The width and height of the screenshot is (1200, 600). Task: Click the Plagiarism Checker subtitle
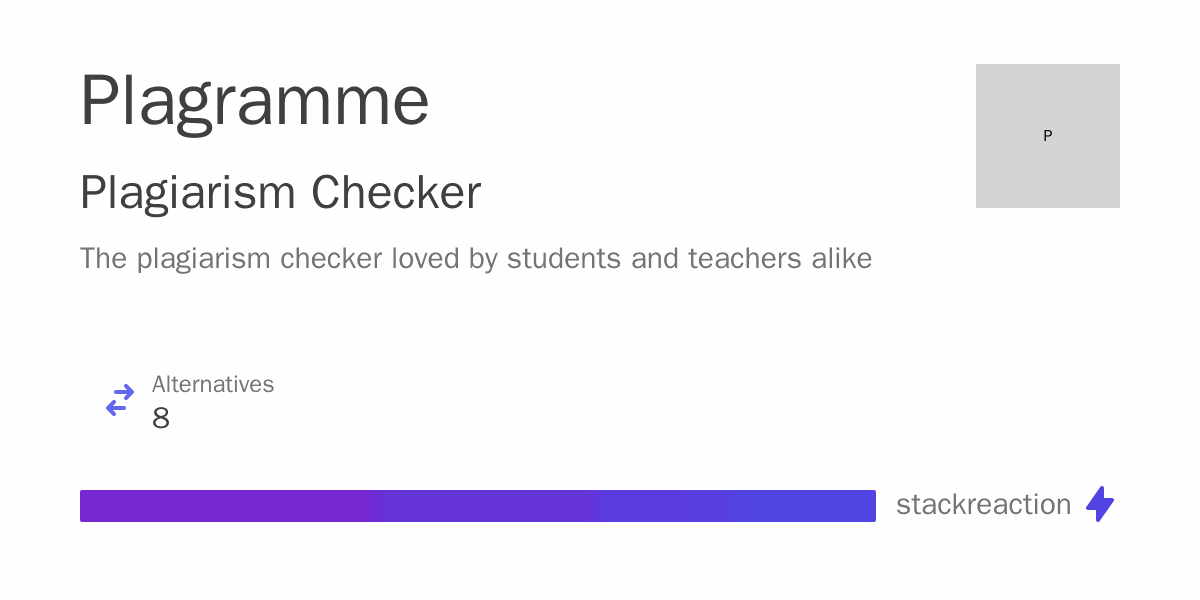pos(280,193)
